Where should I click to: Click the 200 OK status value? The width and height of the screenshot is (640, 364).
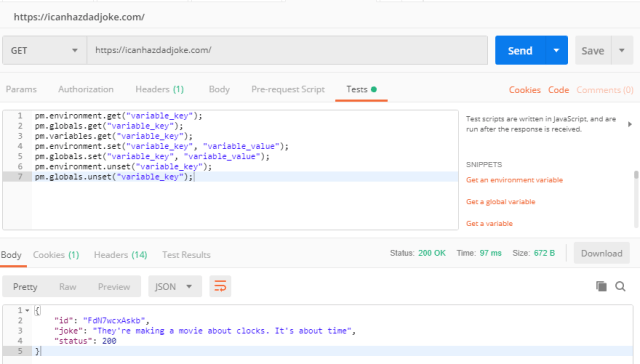(432, 253)
